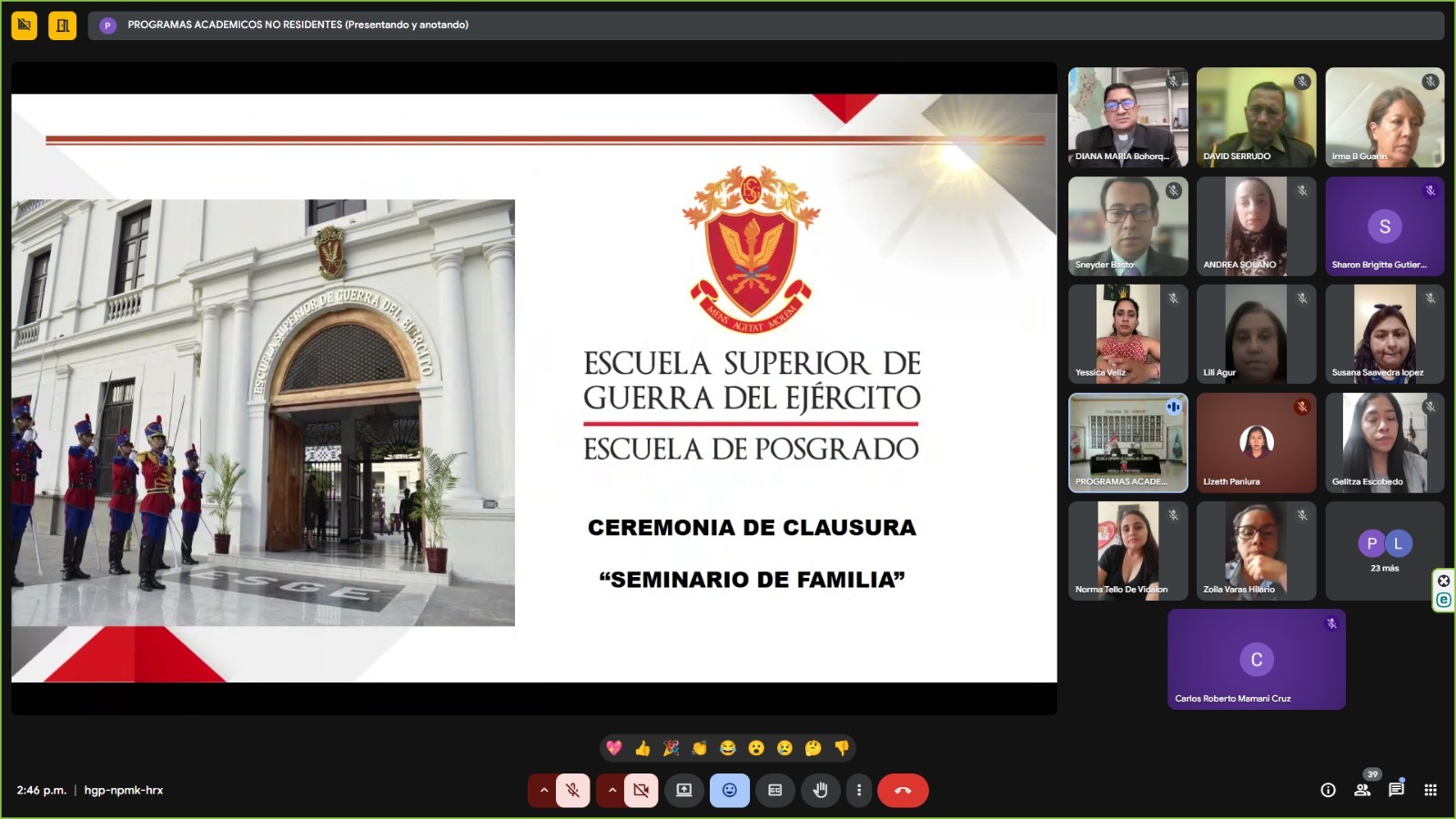
Task: Open more options three-dot menu
Action: click(859, 790)
